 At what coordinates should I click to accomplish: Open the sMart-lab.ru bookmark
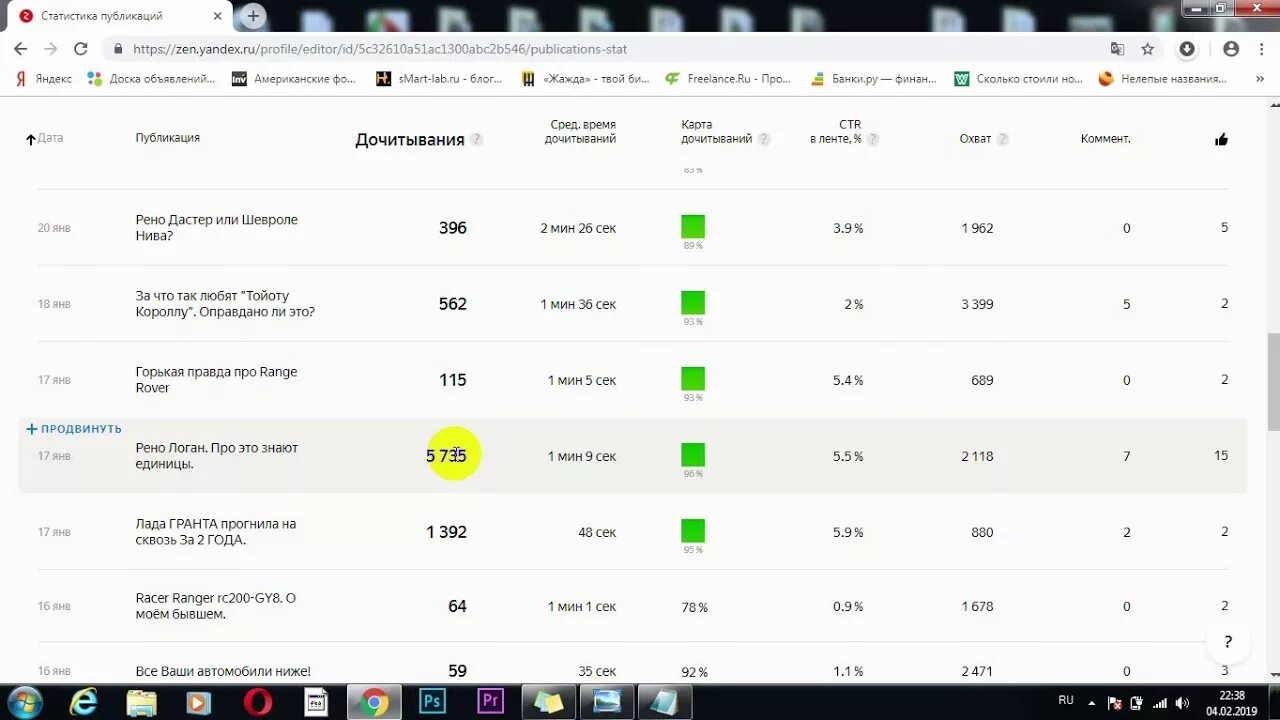pos(439,79)
